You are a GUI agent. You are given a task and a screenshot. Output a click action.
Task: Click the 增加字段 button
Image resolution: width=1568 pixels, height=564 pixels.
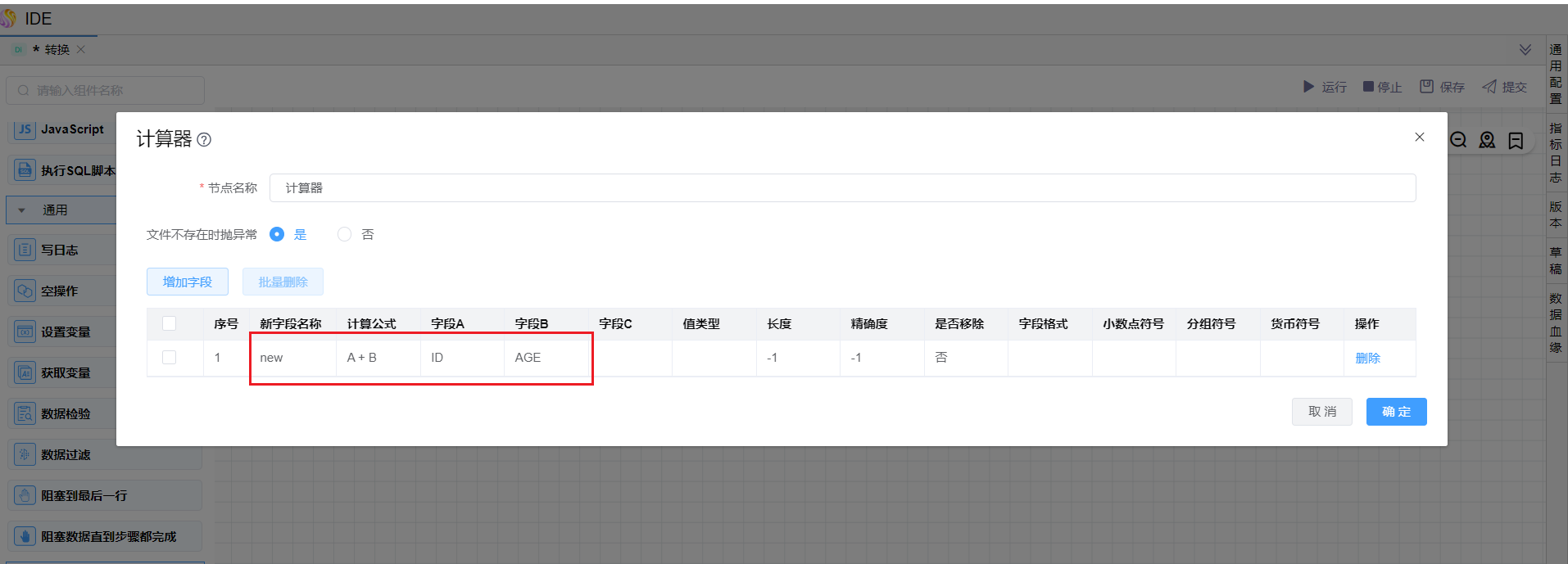188,282
